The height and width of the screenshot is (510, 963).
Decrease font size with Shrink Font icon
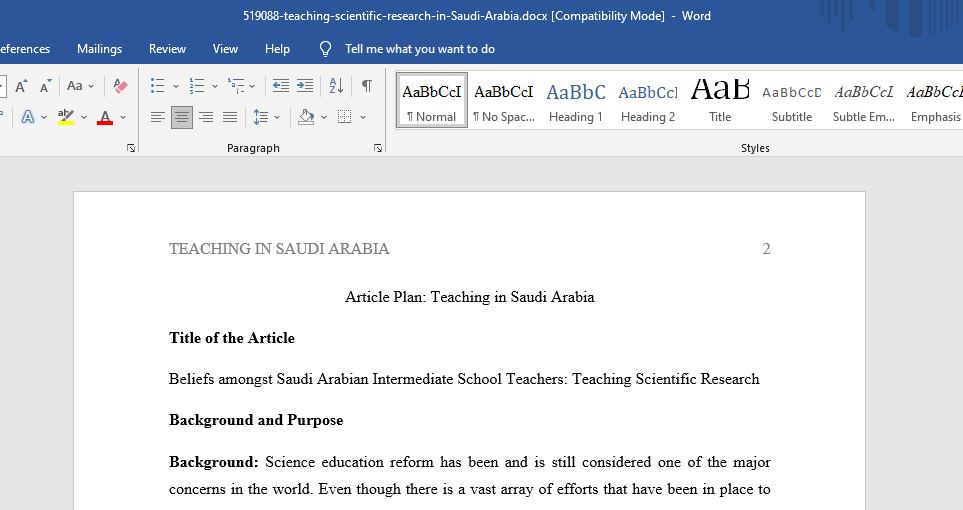[45, 86]
